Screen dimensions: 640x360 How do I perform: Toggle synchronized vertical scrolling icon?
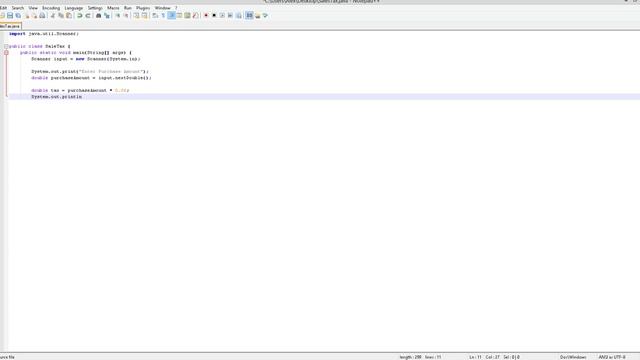coord(136,16)
